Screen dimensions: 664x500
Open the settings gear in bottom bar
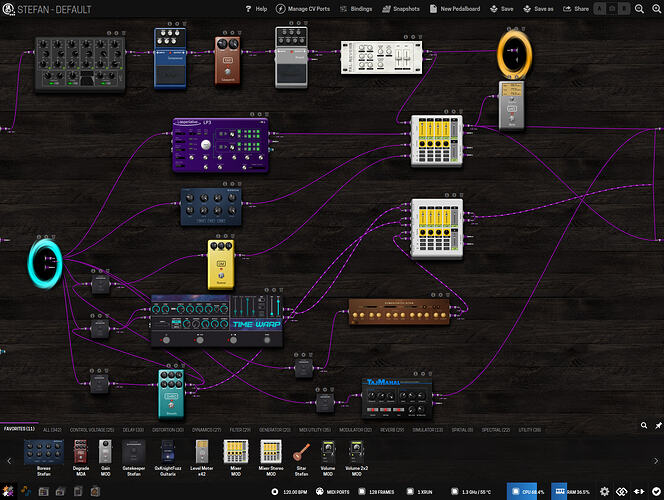pos(605,492)
